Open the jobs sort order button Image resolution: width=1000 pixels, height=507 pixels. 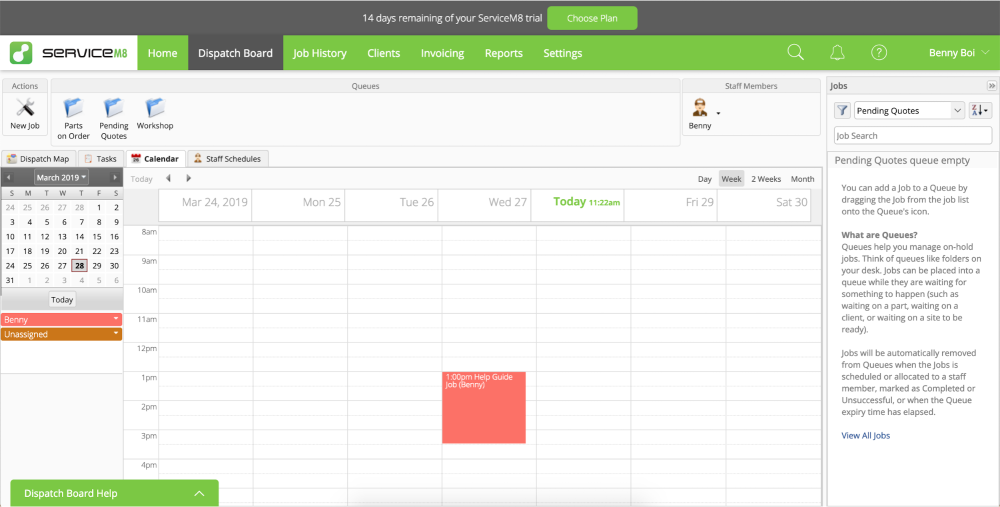[x=980, y=110]
